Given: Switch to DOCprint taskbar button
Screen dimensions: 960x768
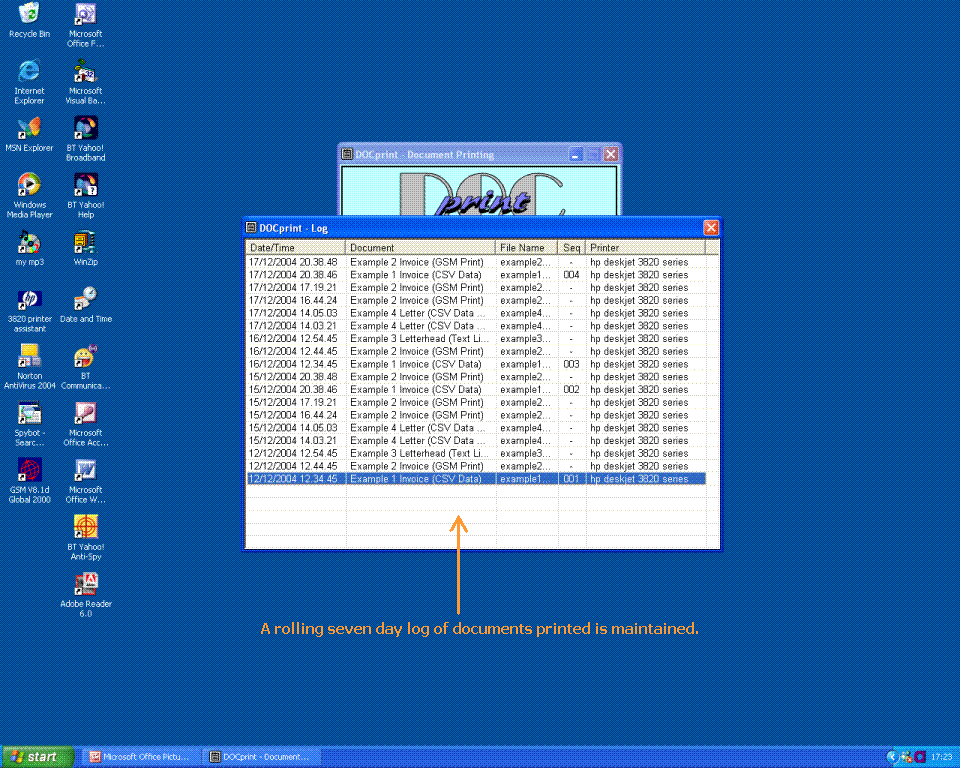Looking at the screenshot, I should pos(260,757).
